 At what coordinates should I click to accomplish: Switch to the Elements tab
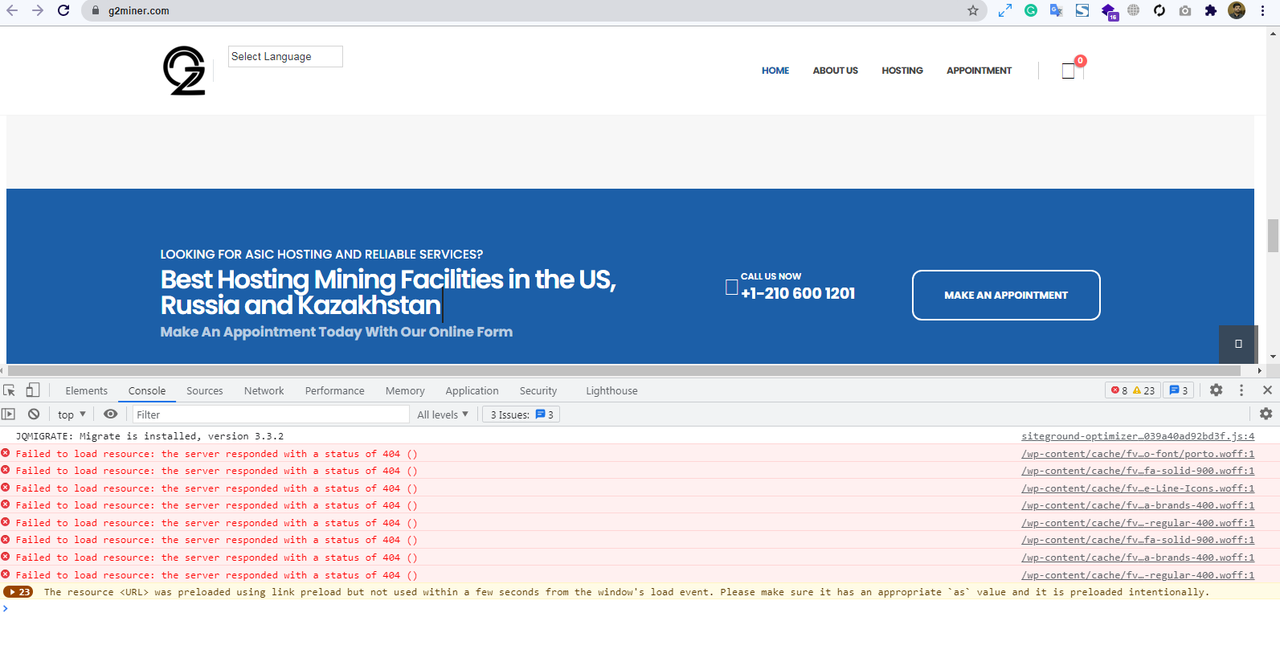click(x=86, y=390)
